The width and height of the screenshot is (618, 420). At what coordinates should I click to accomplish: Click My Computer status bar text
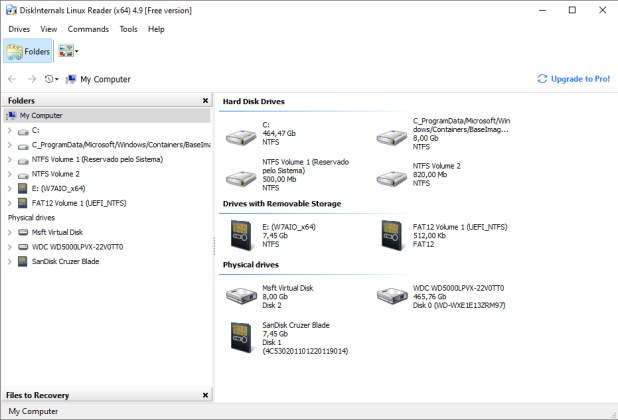[33, 411]
